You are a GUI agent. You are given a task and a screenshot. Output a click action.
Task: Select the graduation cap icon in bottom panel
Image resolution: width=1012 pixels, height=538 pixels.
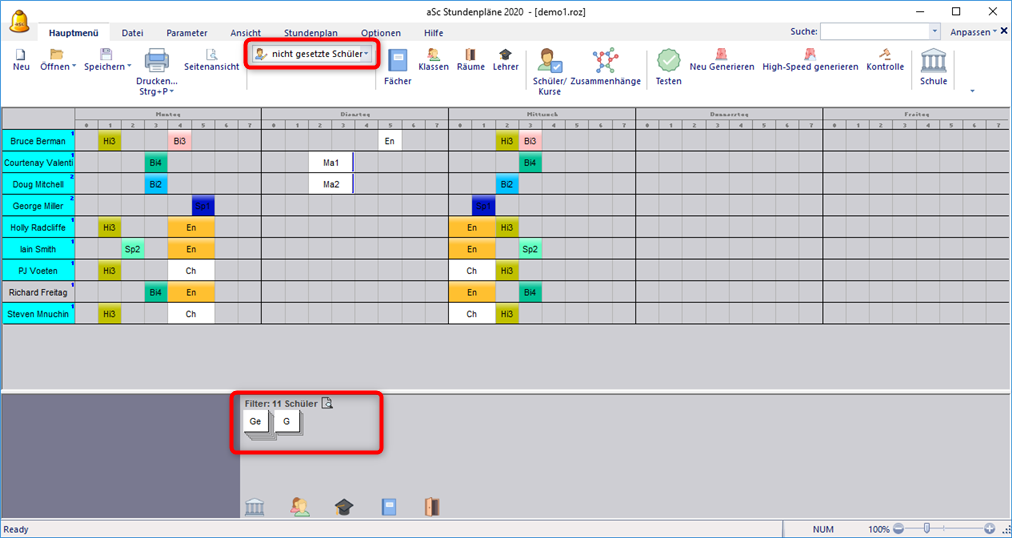[x=345, y=507]
